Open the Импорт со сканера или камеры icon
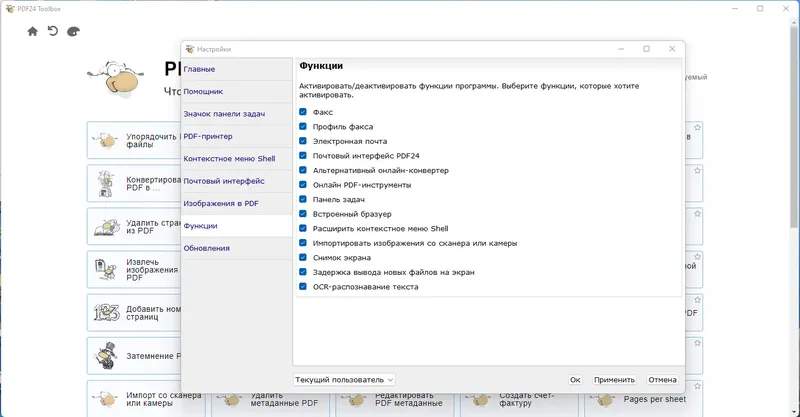 pos(106,399)
